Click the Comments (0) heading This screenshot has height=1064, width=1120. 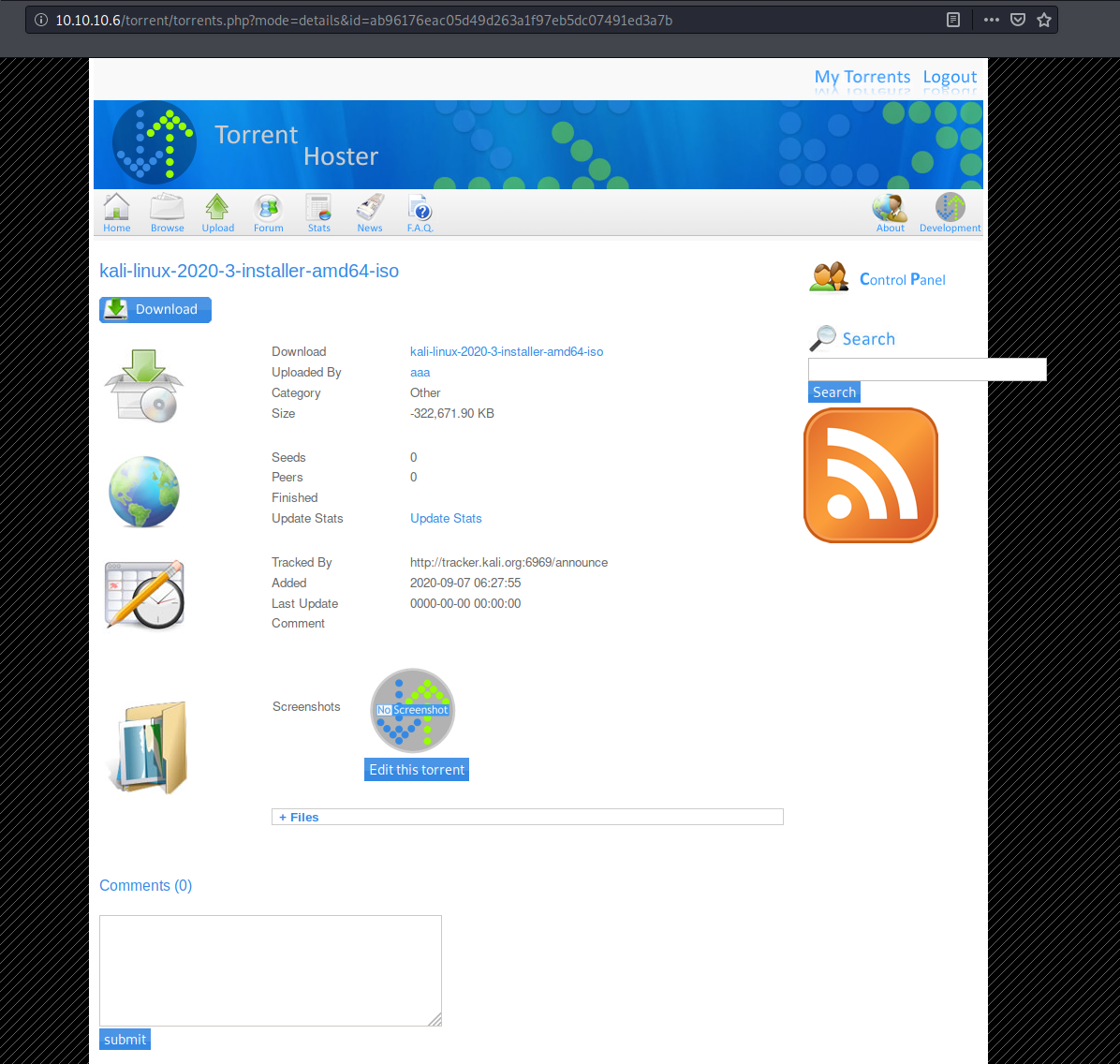(146, 885)
